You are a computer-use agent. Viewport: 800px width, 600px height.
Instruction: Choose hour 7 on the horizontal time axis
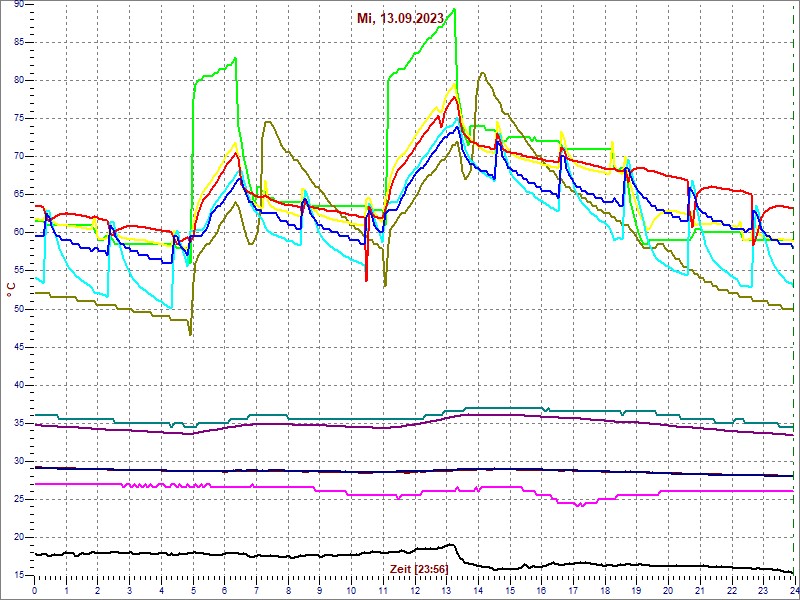click(x=256, y=590)
